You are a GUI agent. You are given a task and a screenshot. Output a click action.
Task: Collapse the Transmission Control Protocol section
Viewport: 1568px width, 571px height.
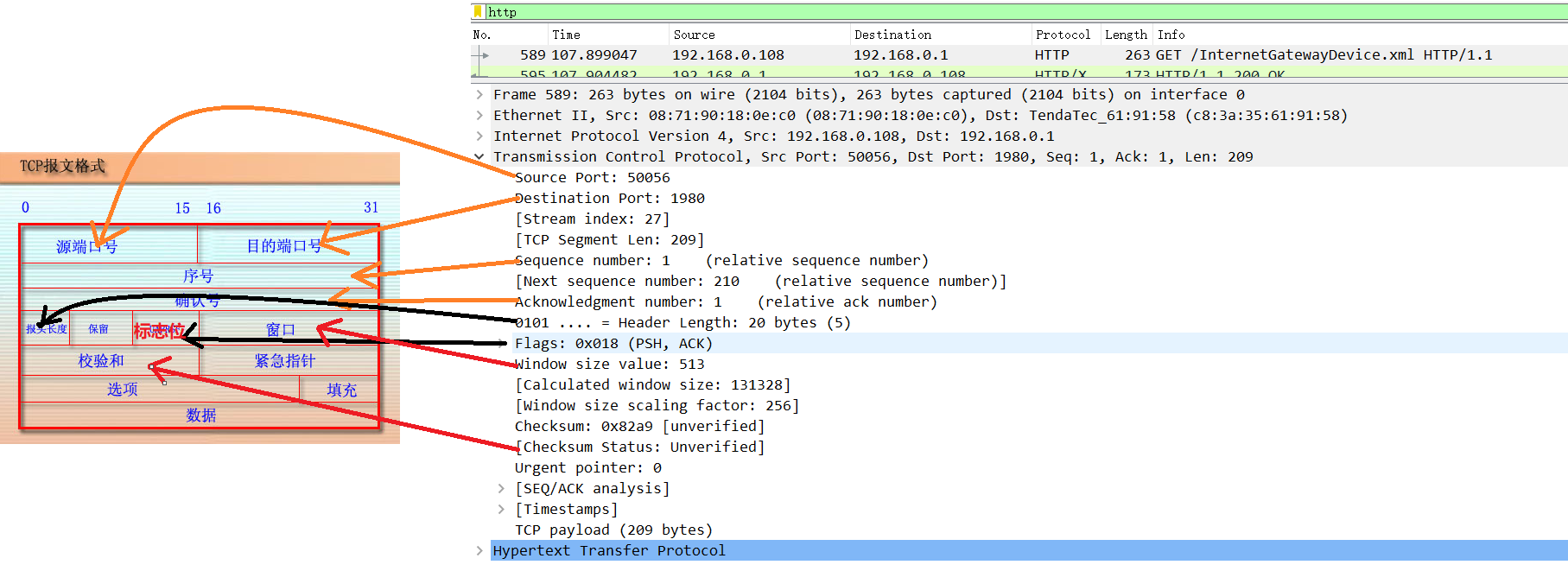pos(479,157)
